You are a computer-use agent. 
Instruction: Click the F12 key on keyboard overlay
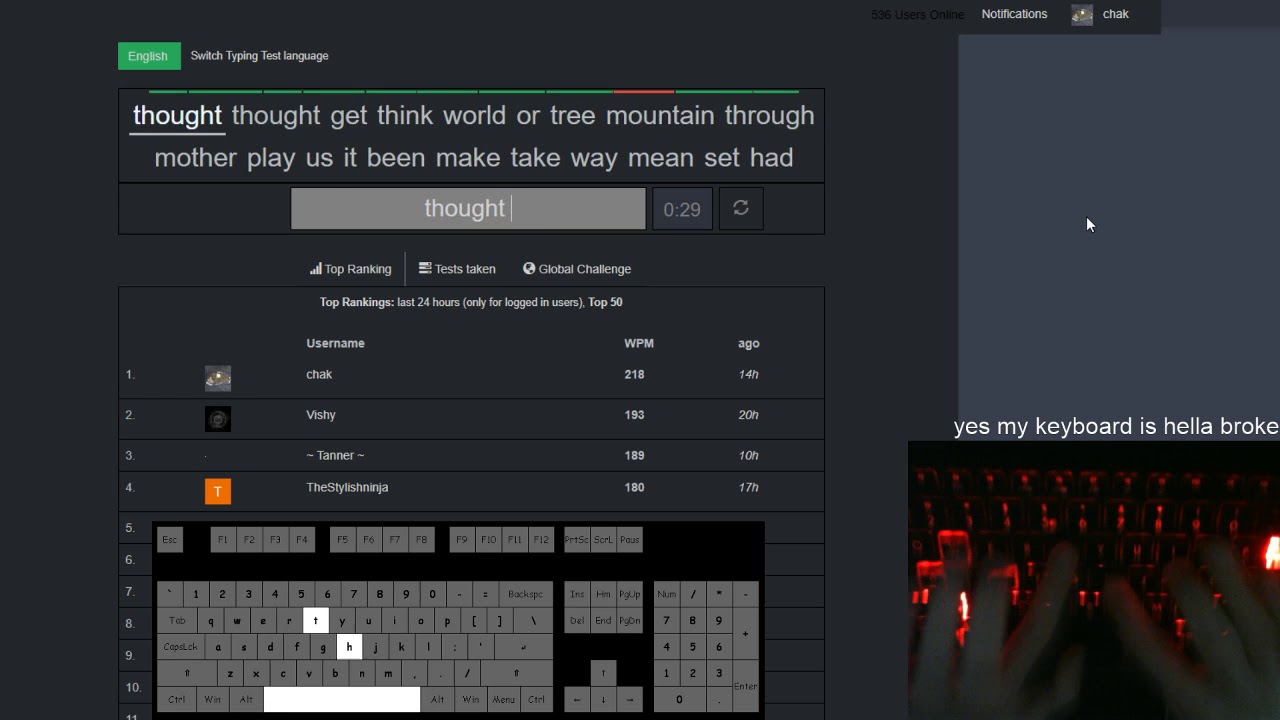(541, 540)
